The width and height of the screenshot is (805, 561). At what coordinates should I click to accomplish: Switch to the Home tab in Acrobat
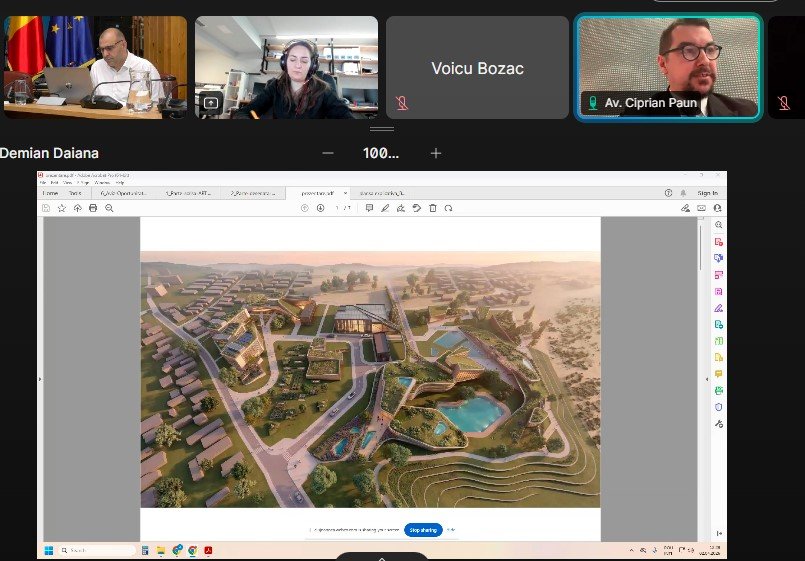pos(50,193)
